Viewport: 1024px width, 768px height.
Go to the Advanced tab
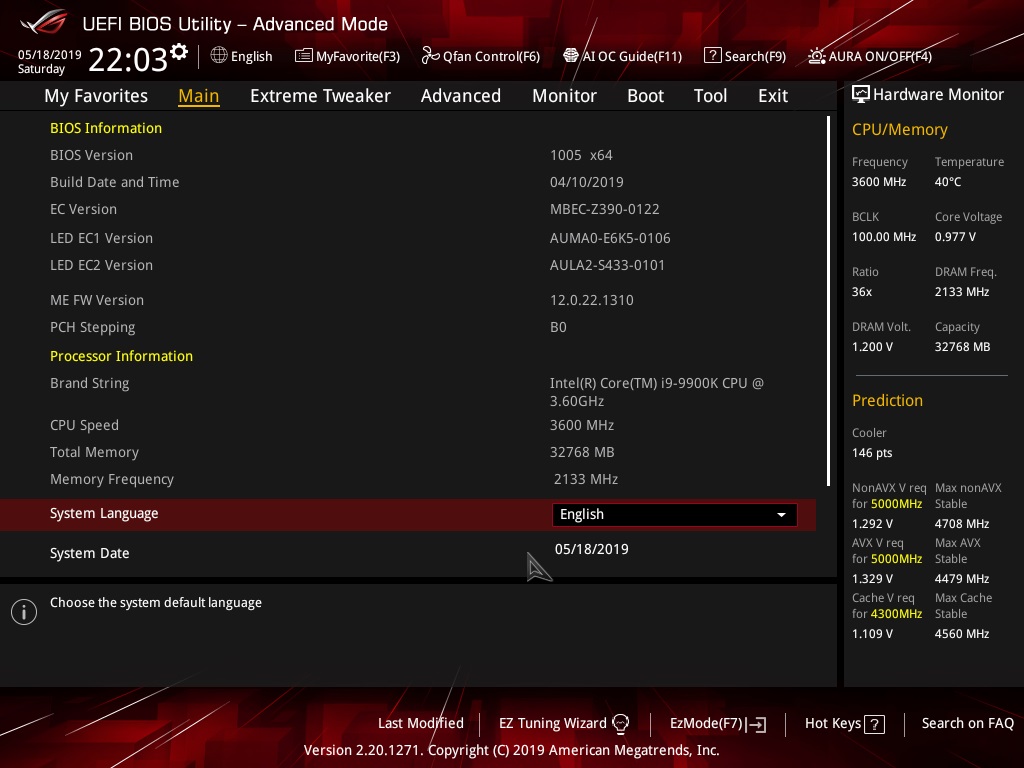point(461,96)
